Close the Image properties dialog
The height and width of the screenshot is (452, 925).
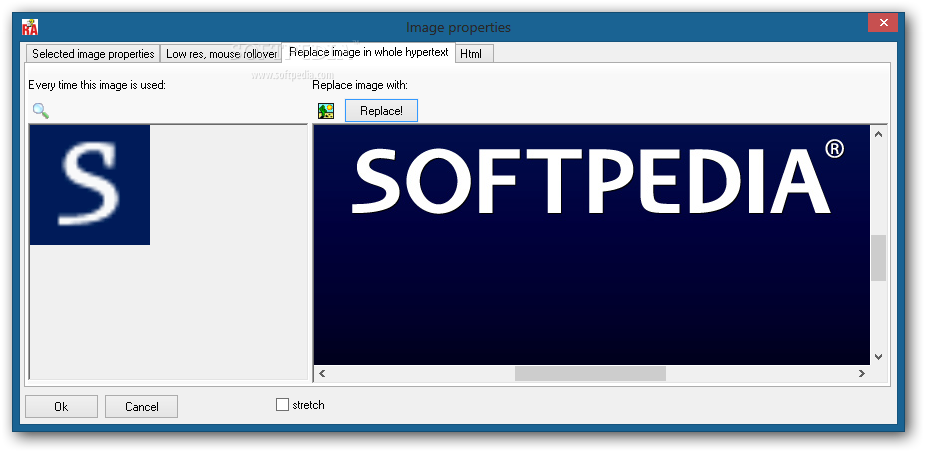click(883, 23)
